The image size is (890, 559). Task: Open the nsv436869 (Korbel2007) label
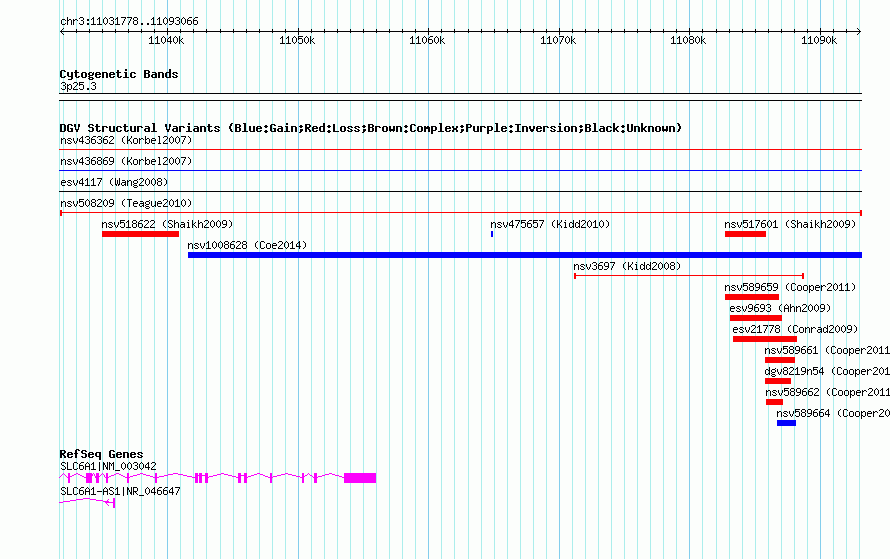pos(126,161)
